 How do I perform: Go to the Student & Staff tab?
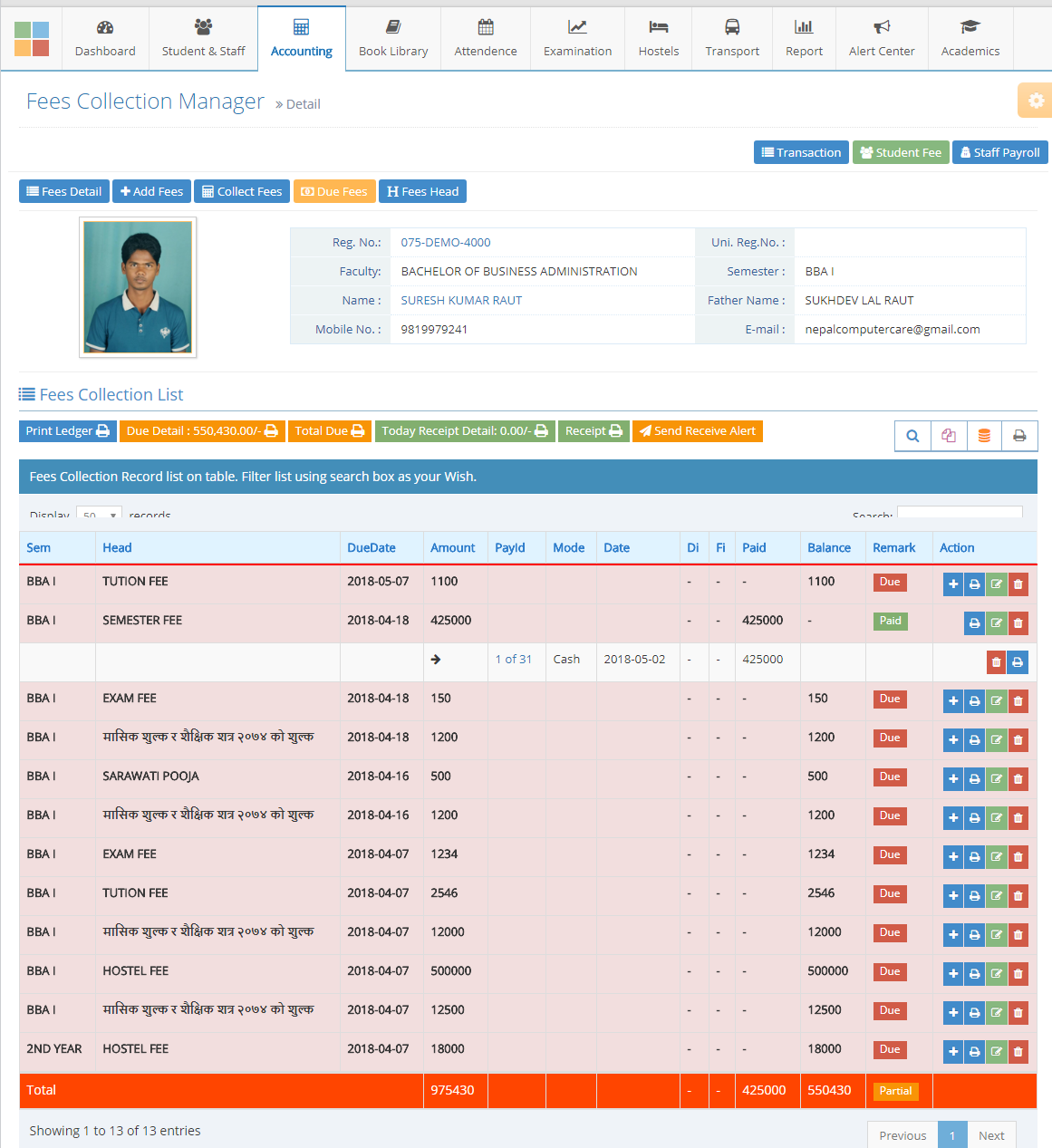point(203,39)
